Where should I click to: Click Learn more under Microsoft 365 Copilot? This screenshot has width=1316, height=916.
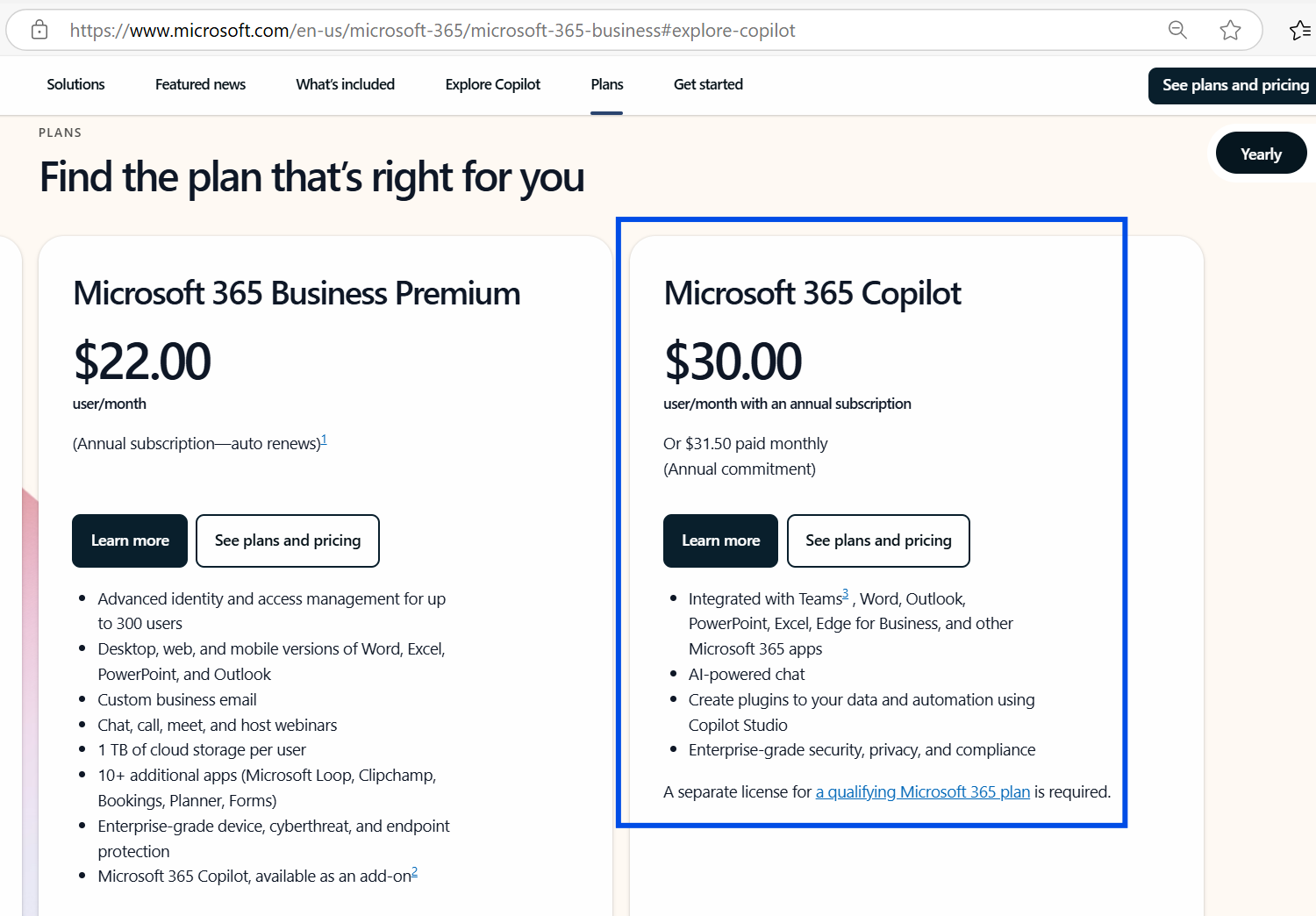(x=720, y=540)
